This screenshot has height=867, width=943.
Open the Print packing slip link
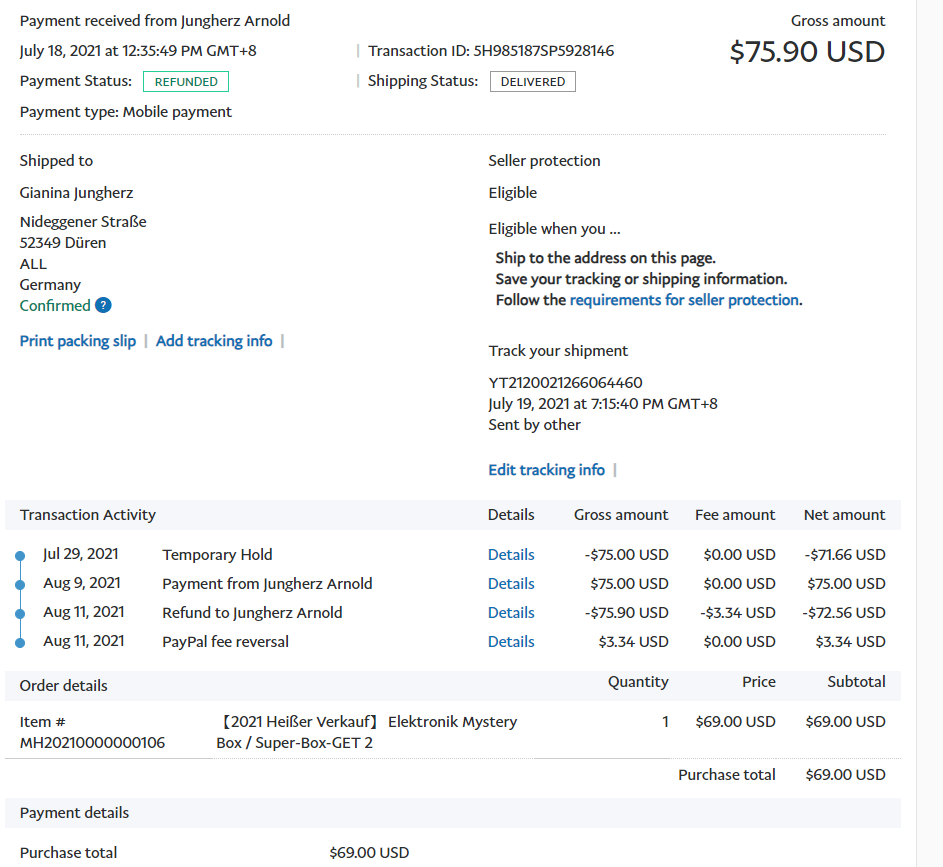pyautogui.click(x=78, y=341)
